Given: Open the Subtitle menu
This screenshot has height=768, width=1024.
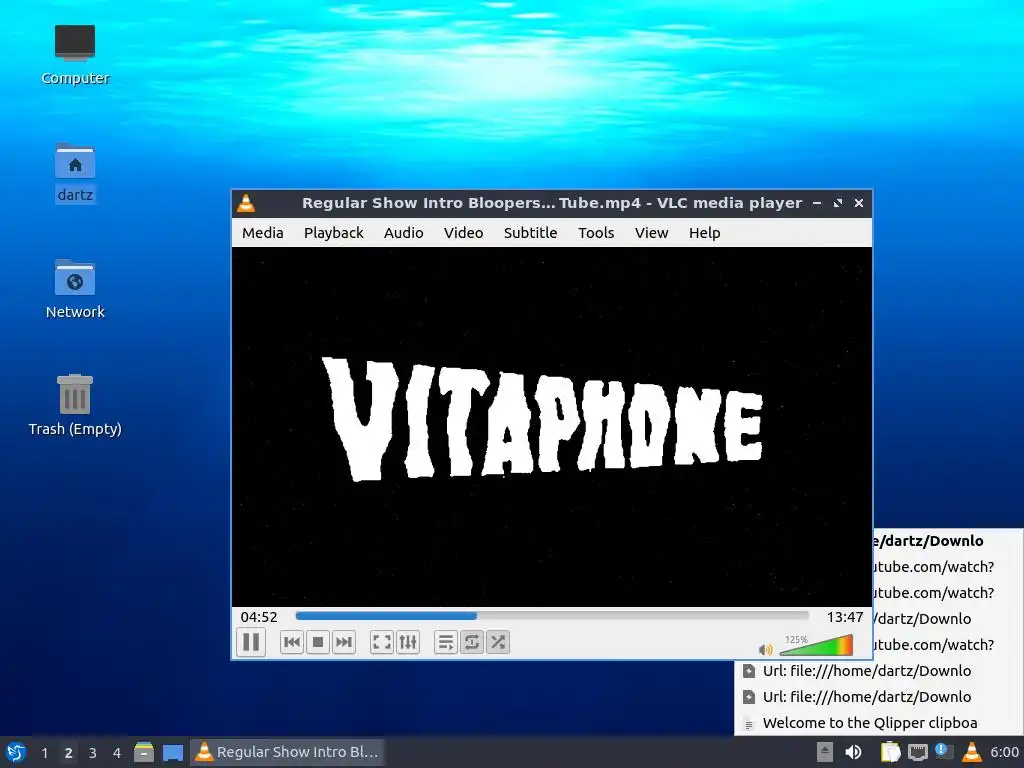Looking at the screenshot, I should click(x=530, y=232).
